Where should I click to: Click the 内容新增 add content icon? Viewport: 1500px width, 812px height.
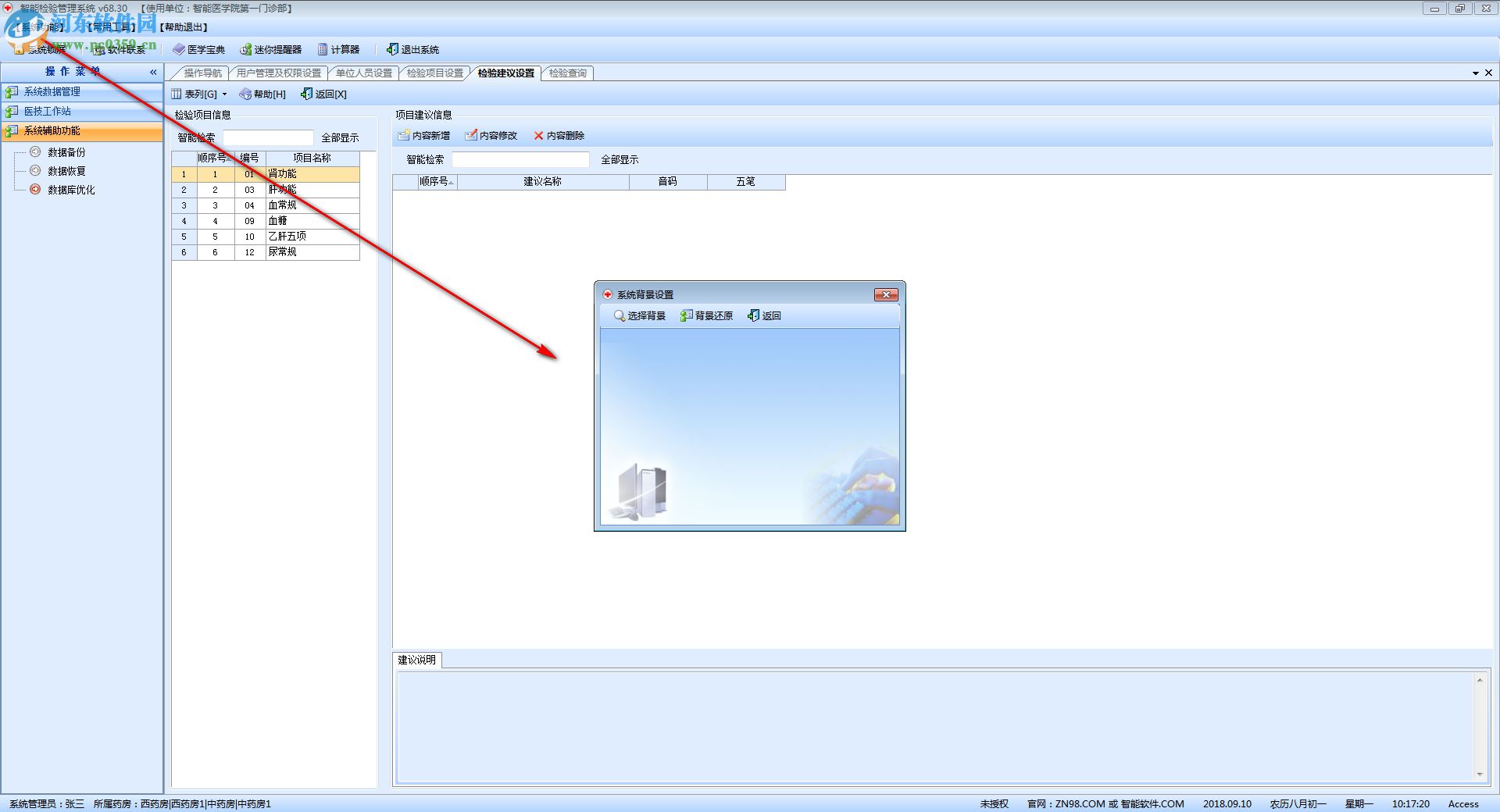coord(404,135)
